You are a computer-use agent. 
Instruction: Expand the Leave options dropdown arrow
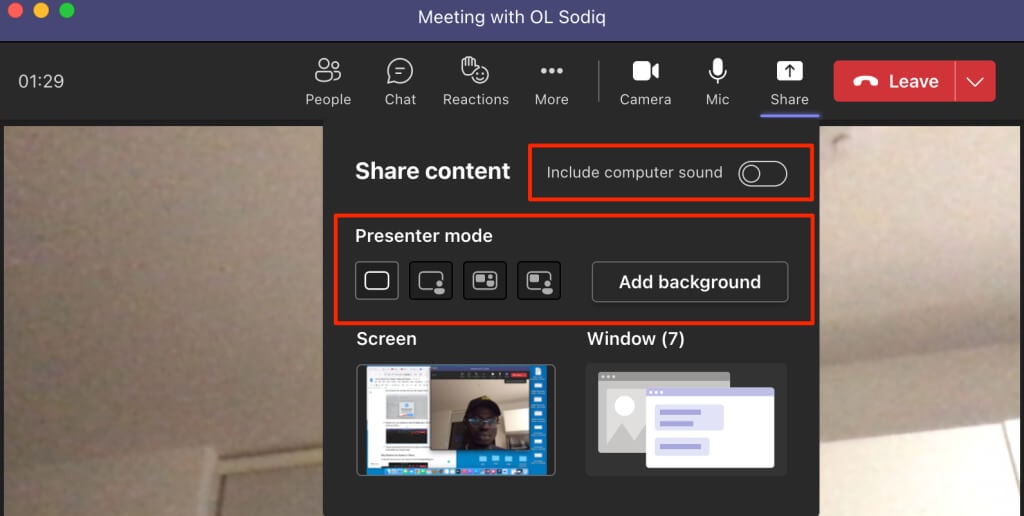pyautogui.click(x=975, y=81)
